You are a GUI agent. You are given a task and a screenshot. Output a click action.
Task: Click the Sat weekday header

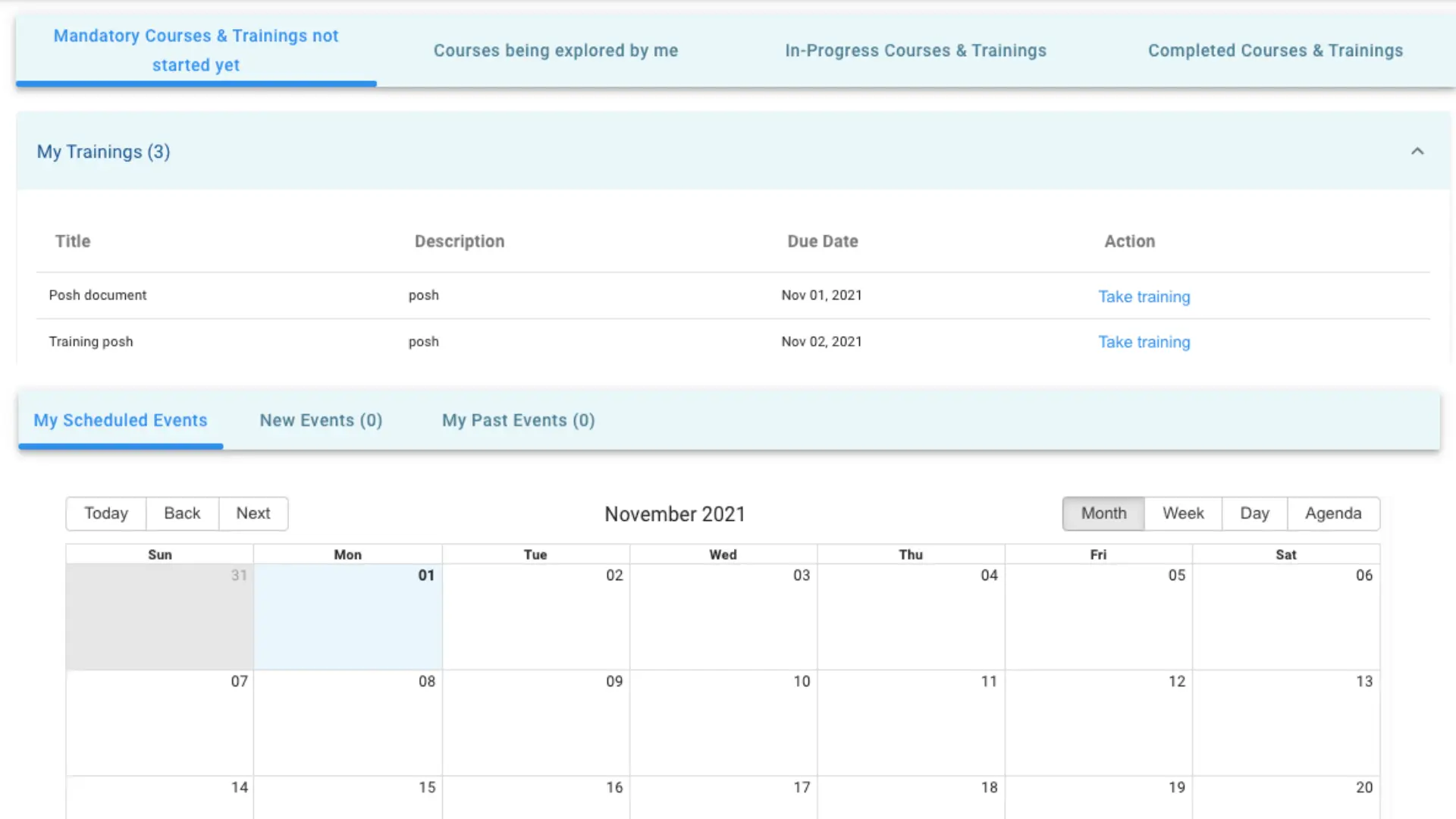(x=1286, y=554)
